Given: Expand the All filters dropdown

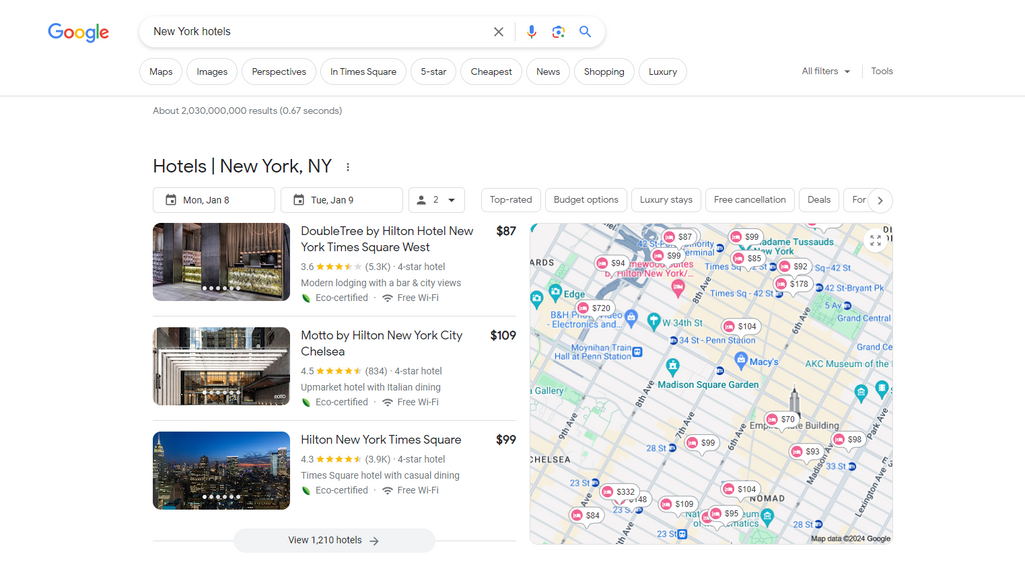Looking at the screenshot, I should click(x=826, y=71).
